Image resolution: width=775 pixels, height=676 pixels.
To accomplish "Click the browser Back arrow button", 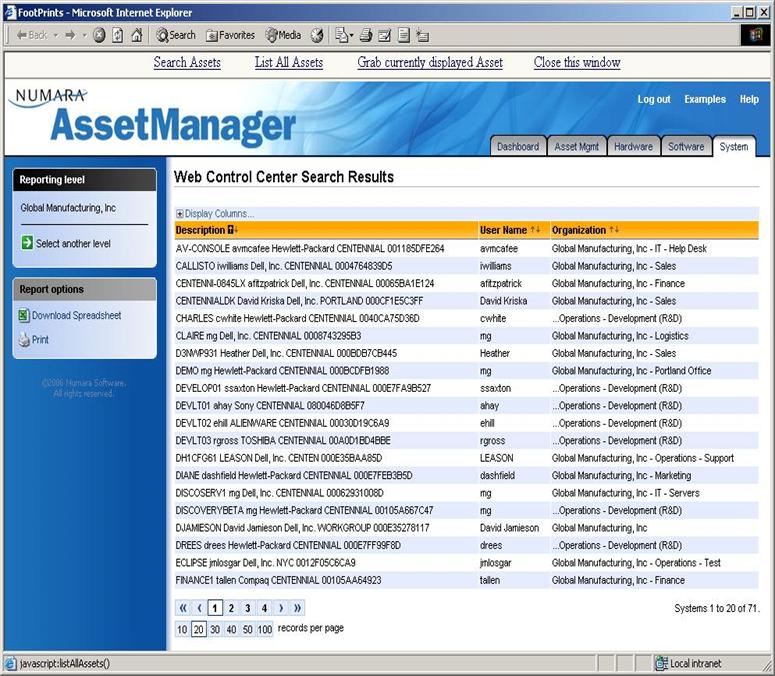I will coord(31,35).
